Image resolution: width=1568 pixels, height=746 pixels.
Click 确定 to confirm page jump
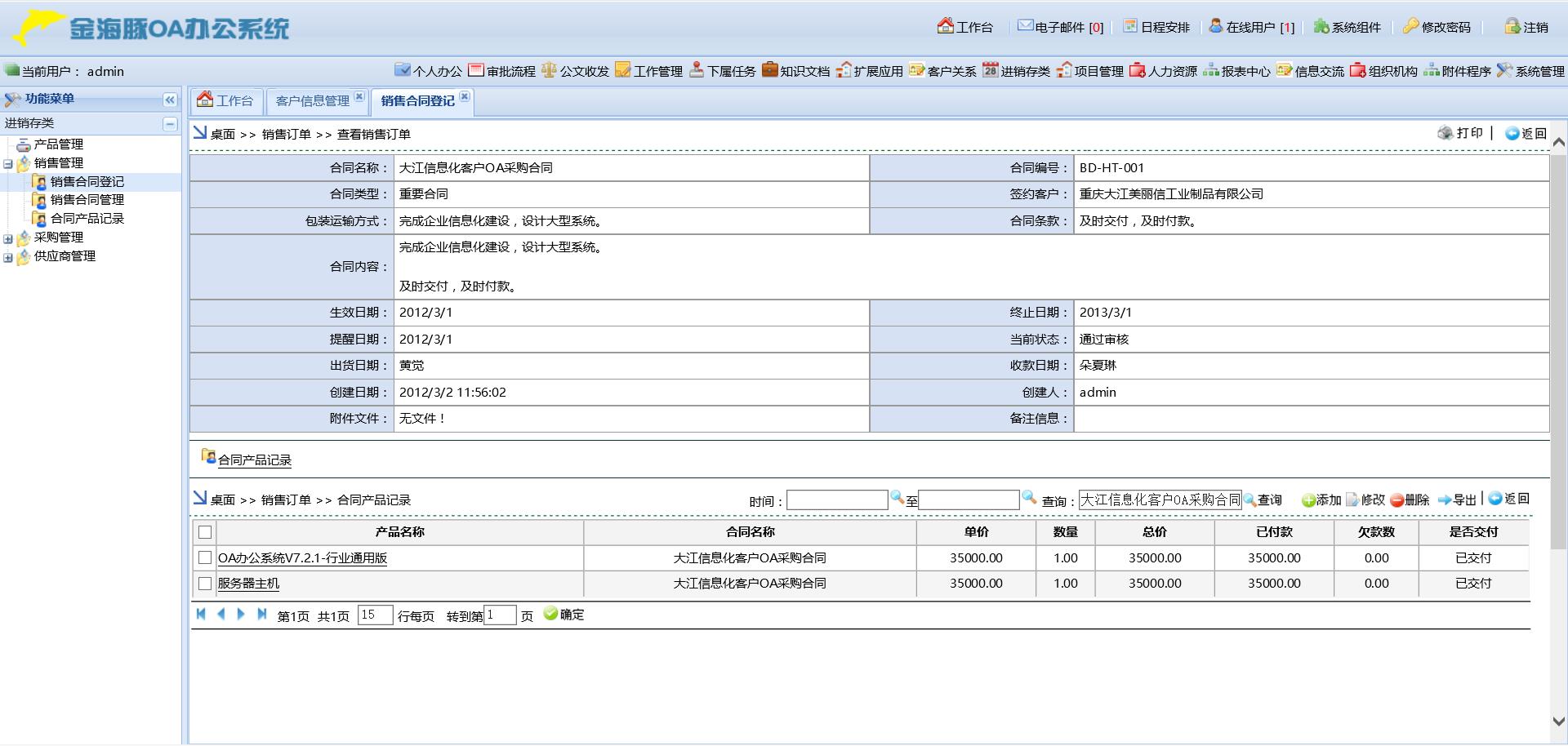(x=563, y=614)
